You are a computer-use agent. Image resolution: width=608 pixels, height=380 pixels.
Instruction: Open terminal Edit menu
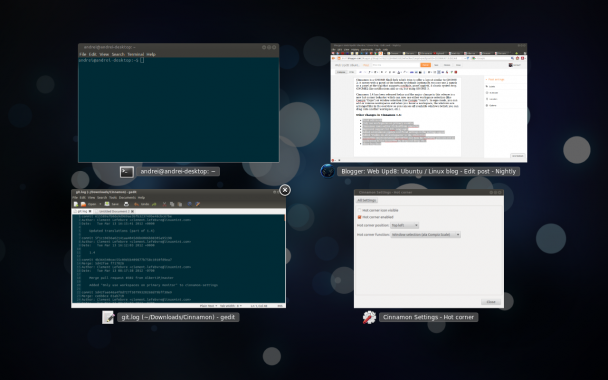[x=92, y=54]
